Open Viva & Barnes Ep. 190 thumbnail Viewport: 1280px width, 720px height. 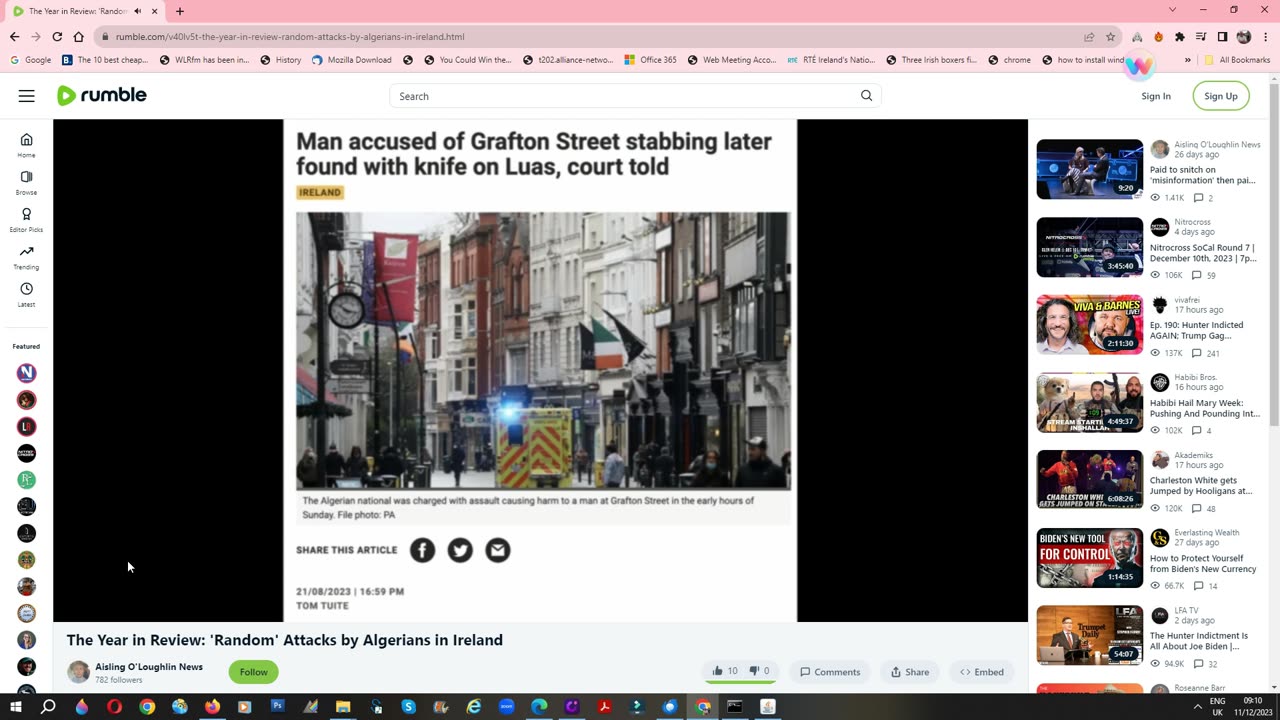tap(1089, 324)
